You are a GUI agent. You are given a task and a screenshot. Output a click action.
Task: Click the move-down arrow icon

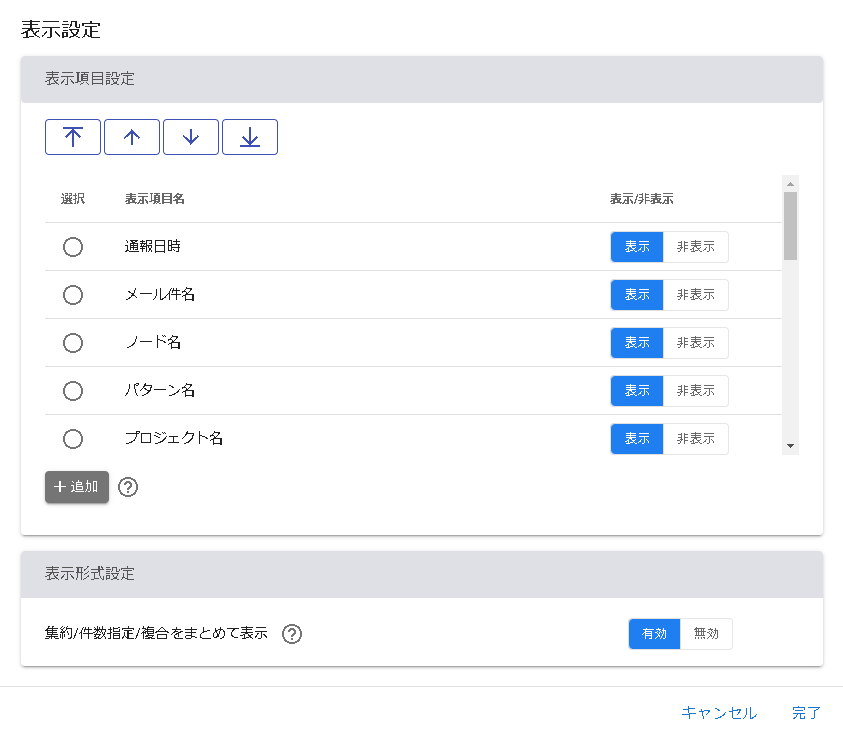coord(190,136)
